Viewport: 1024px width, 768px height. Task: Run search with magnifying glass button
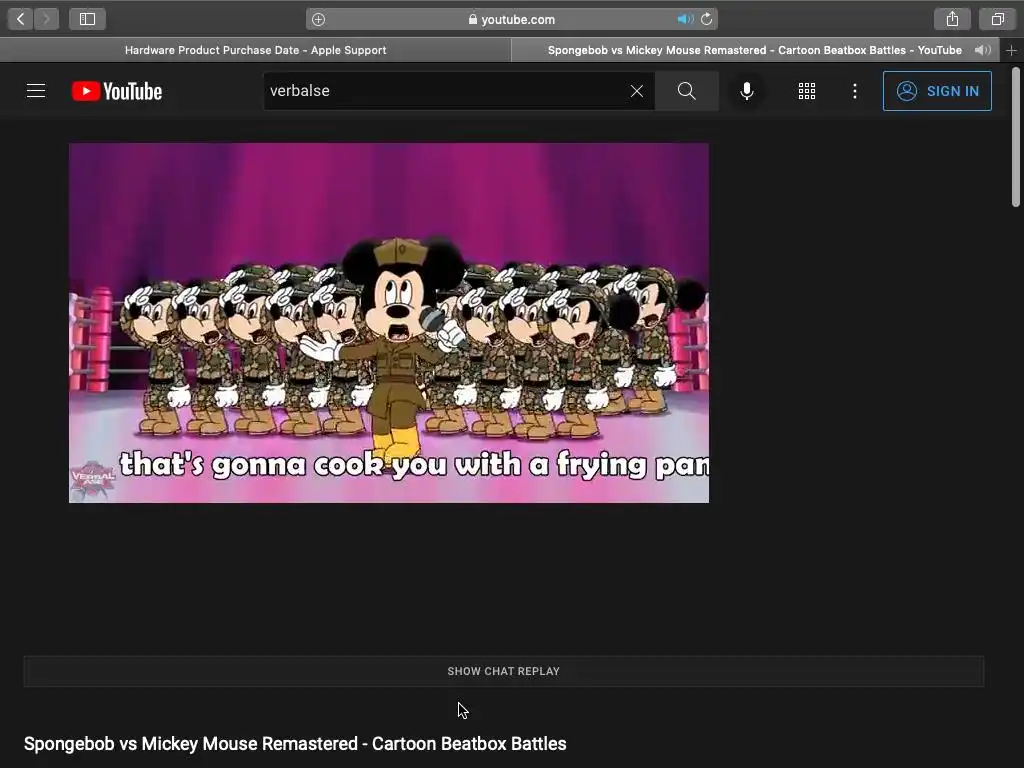686,91
